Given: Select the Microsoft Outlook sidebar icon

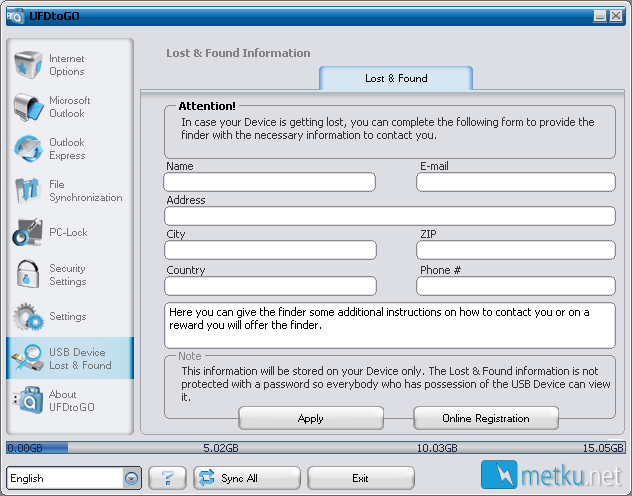Looking at the screenshot, I should tap(28, 107).
